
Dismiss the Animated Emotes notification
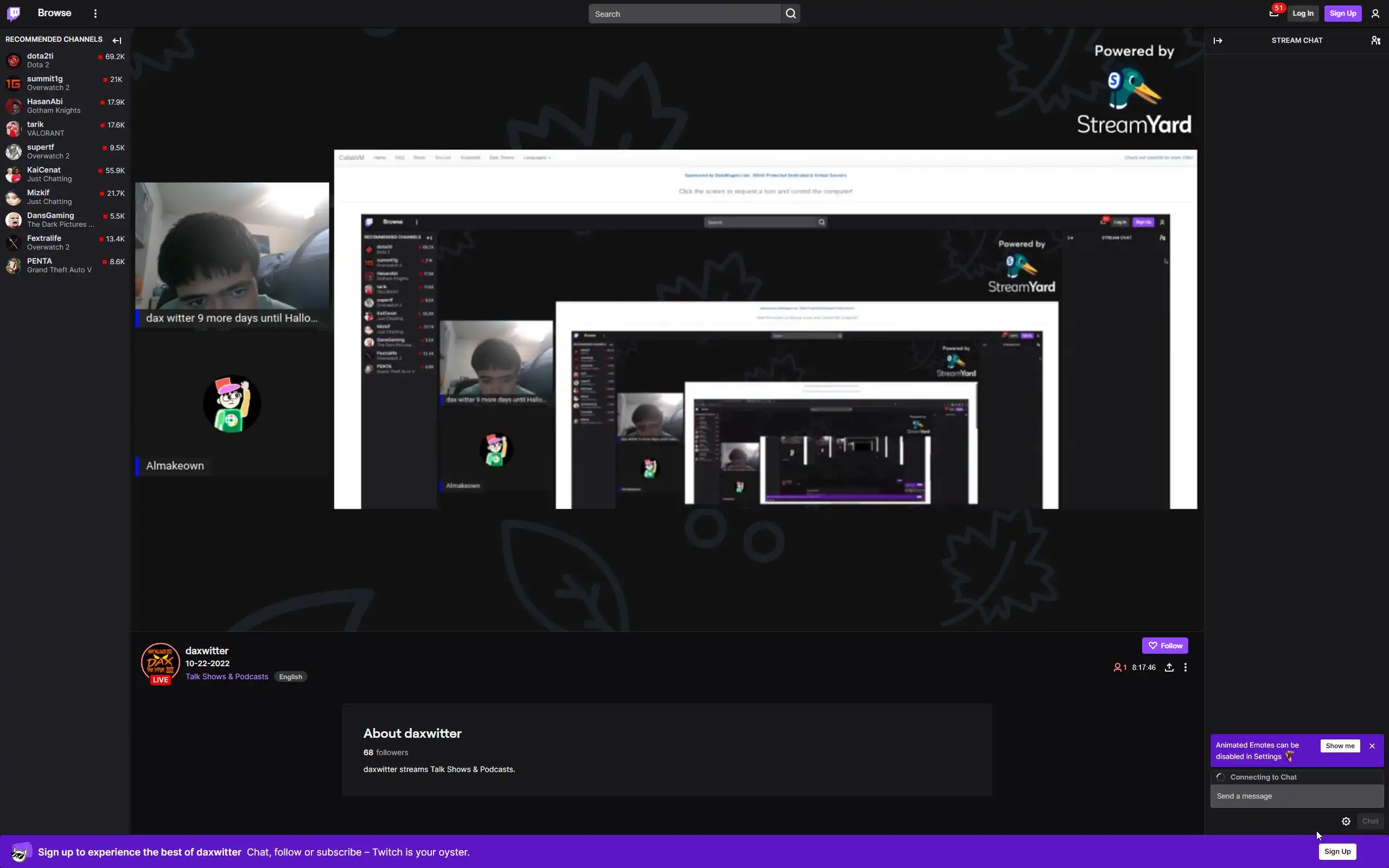[1372, 746]
